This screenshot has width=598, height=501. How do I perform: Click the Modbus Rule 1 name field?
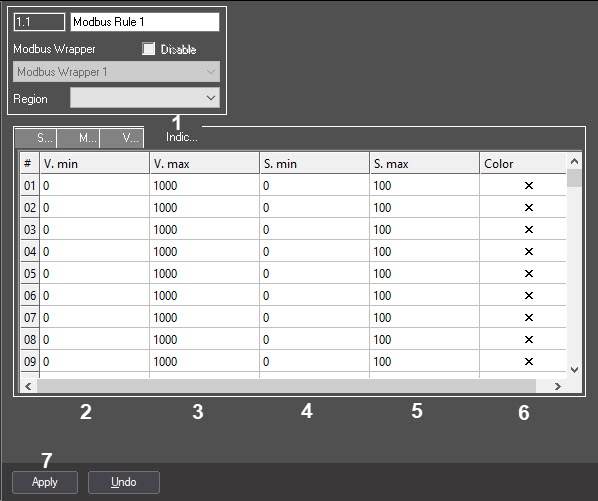point(145,22)
